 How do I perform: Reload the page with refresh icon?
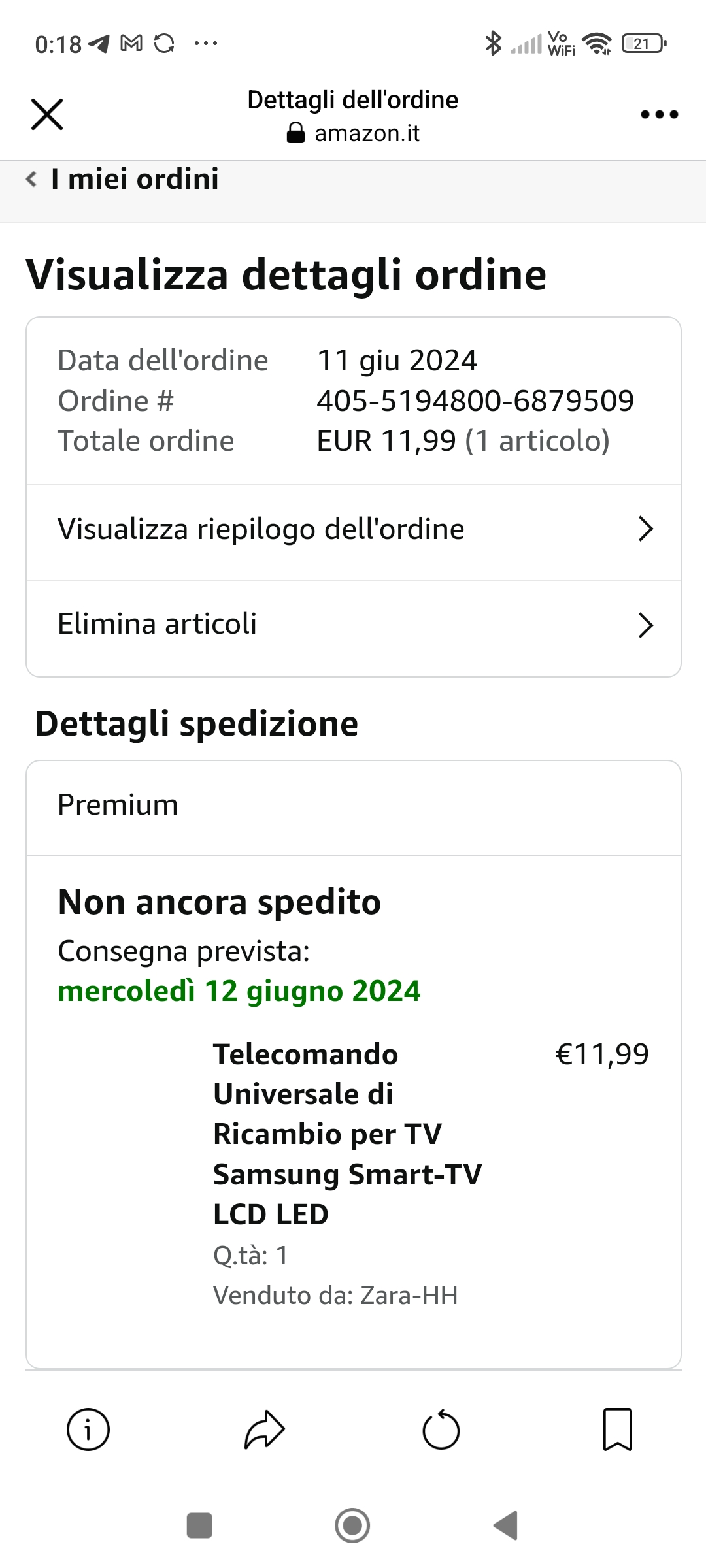click(x=441, y=1429)
